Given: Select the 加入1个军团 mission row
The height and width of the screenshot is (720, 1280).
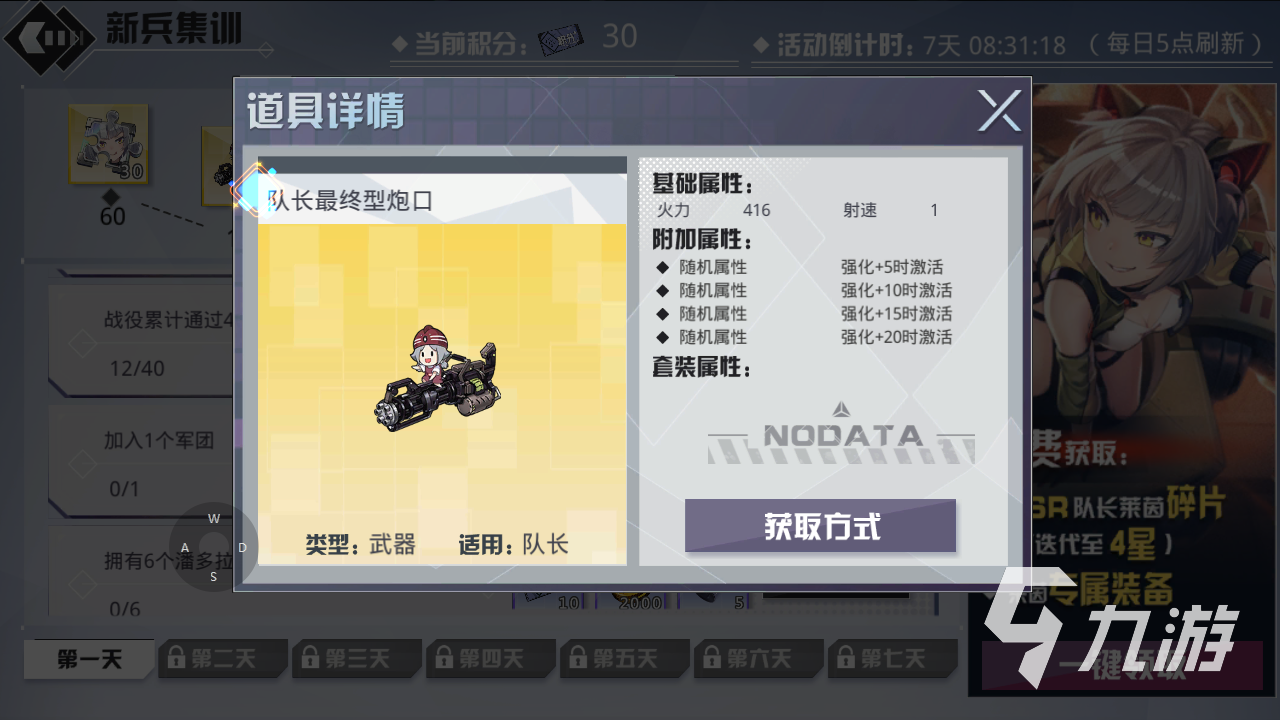Looking at the screenshot, I should point(141,462).
